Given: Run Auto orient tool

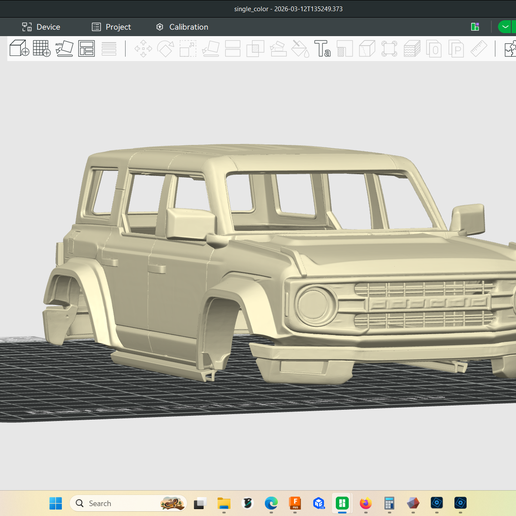Looking at the screenshot, I should click(x=64, y=48).
